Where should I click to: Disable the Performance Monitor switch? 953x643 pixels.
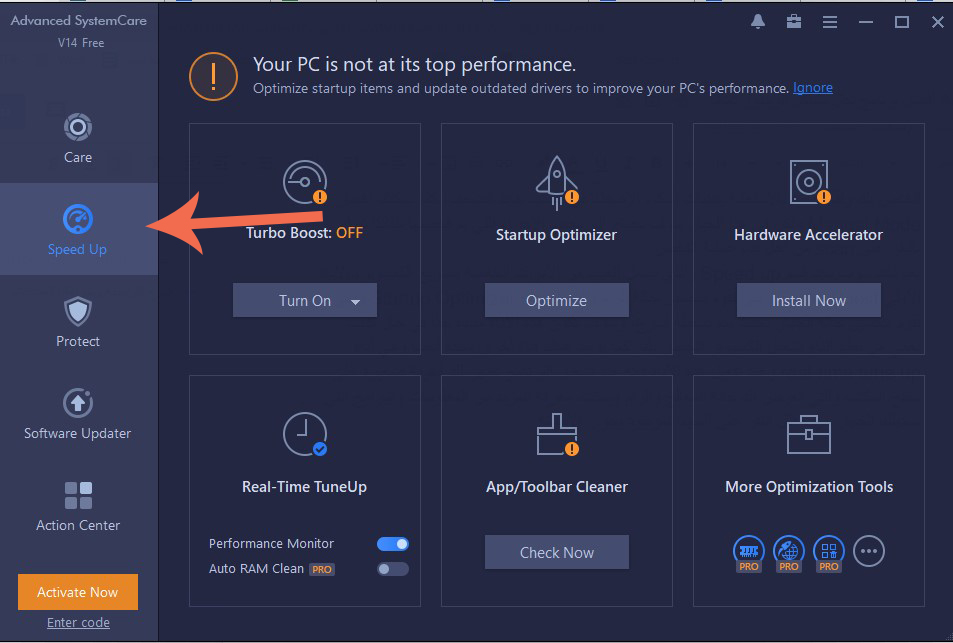[393, 544]
